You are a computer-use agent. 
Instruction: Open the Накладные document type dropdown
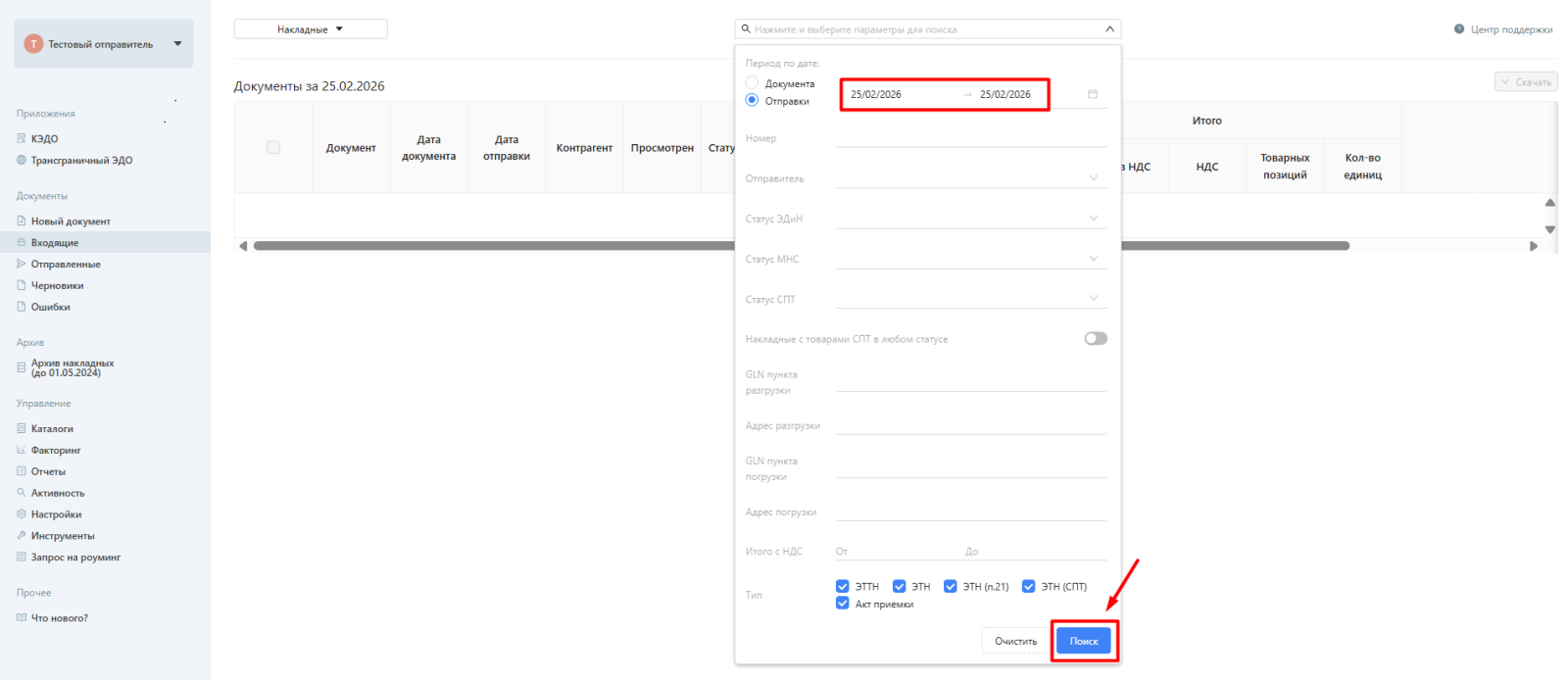310,29
